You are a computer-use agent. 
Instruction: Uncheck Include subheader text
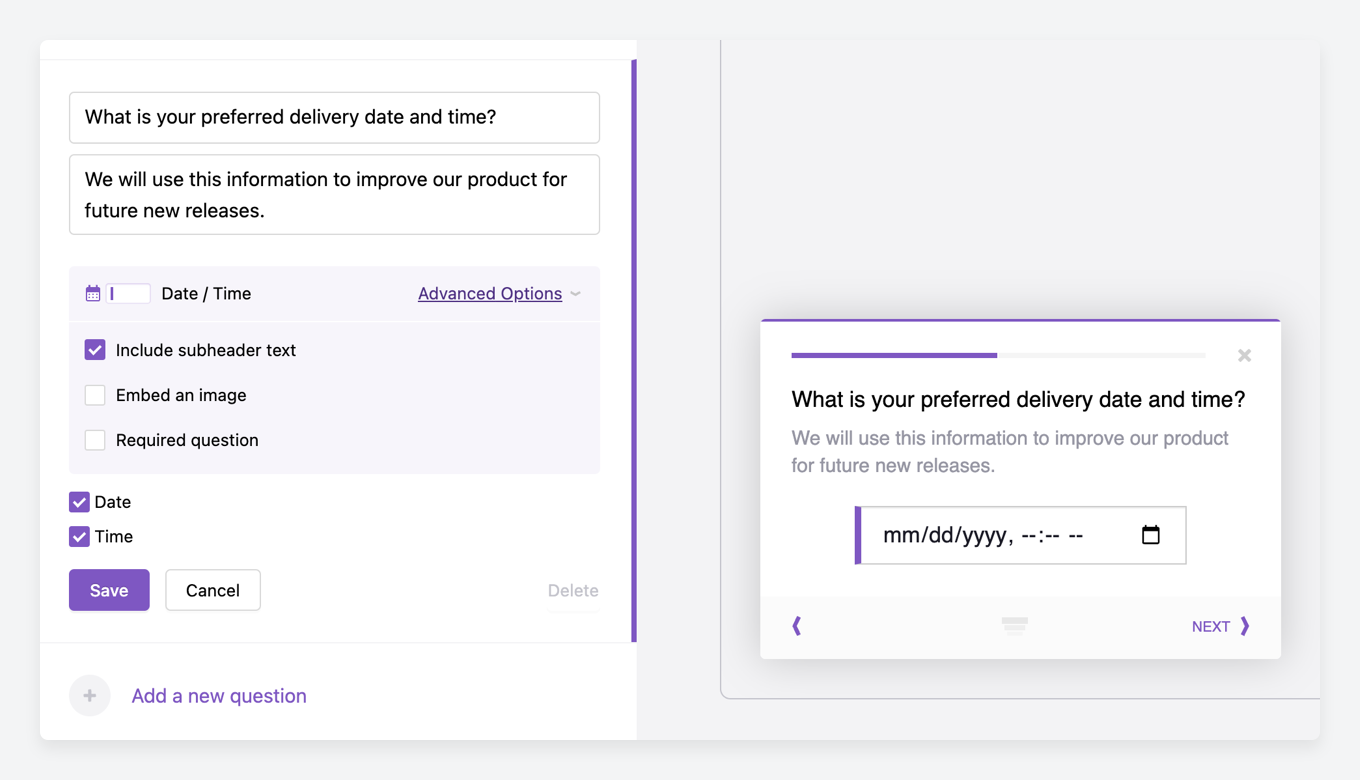click(95, 350)
